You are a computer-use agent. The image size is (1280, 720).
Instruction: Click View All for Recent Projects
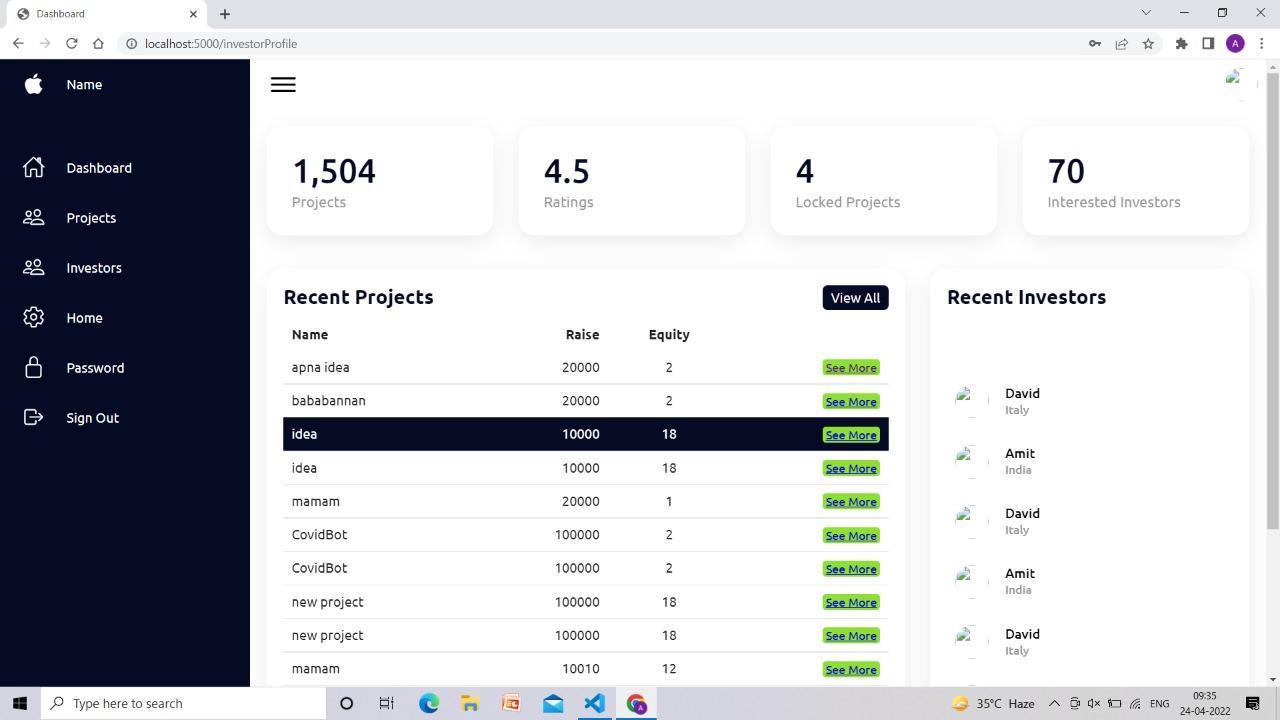[855, 298]
